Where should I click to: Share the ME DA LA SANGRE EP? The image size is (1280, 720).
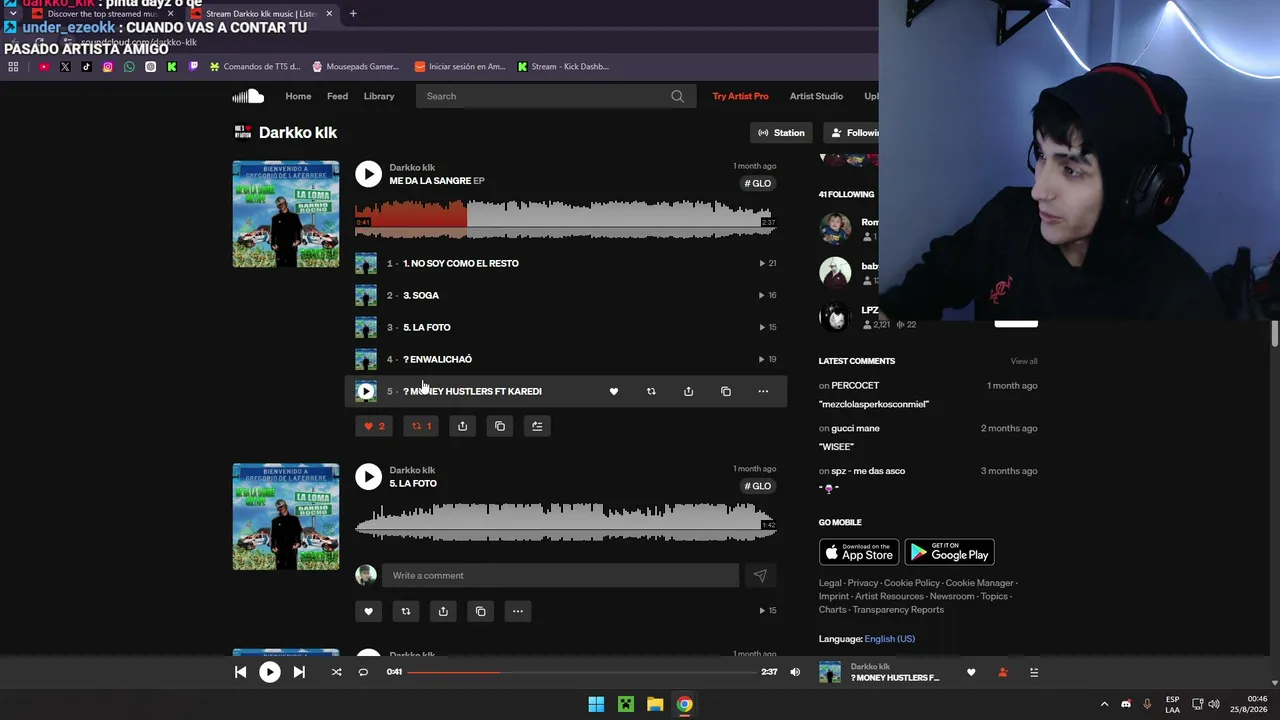tap(462, 426)
